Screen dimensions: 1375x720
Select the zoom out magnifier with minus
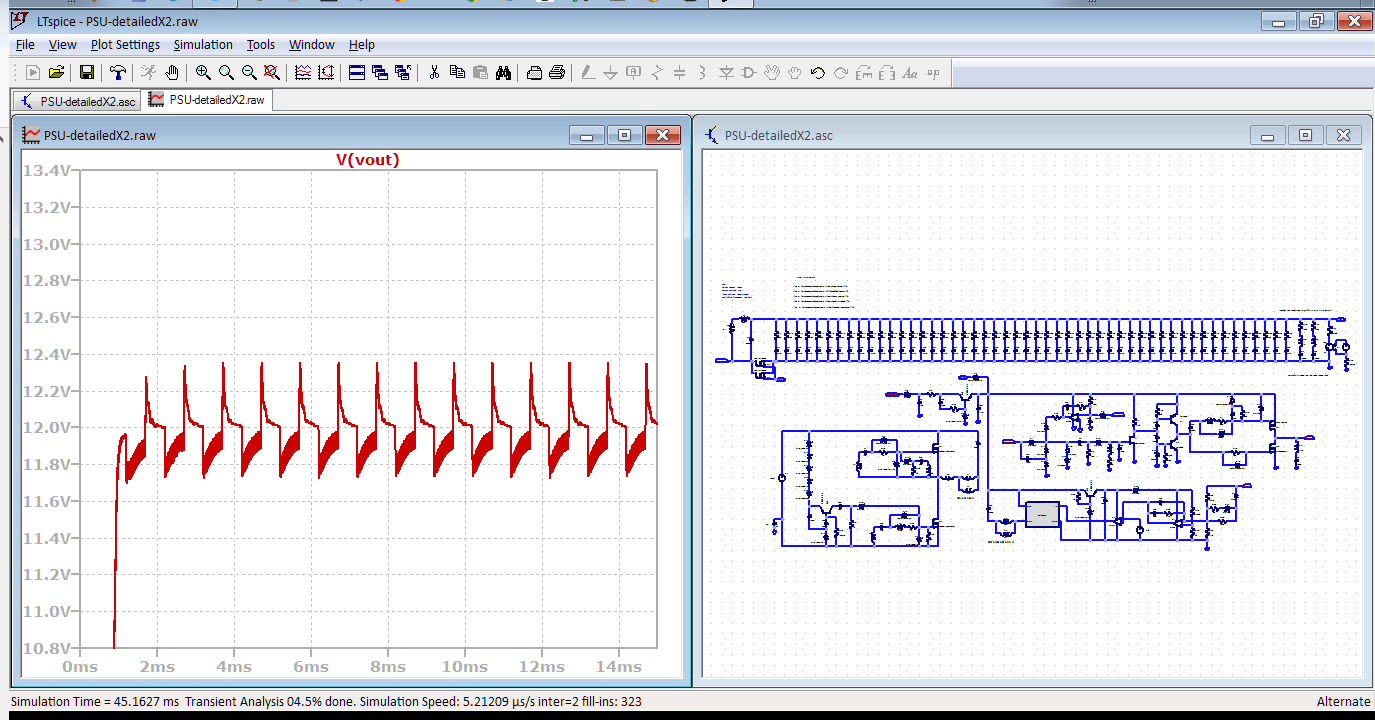pos(249,72)
